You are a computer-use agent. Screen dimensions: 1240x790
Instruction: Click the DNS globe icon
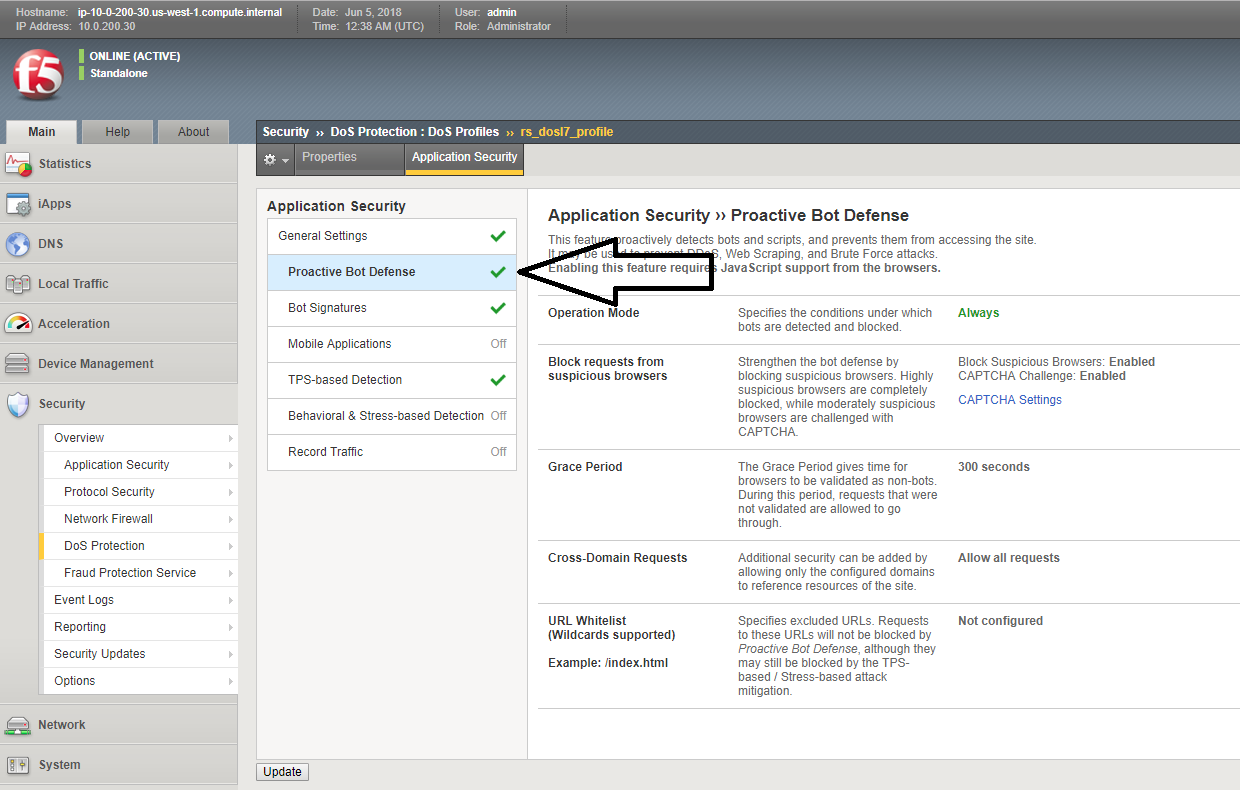pyautogui.click(x=19, y=244)
